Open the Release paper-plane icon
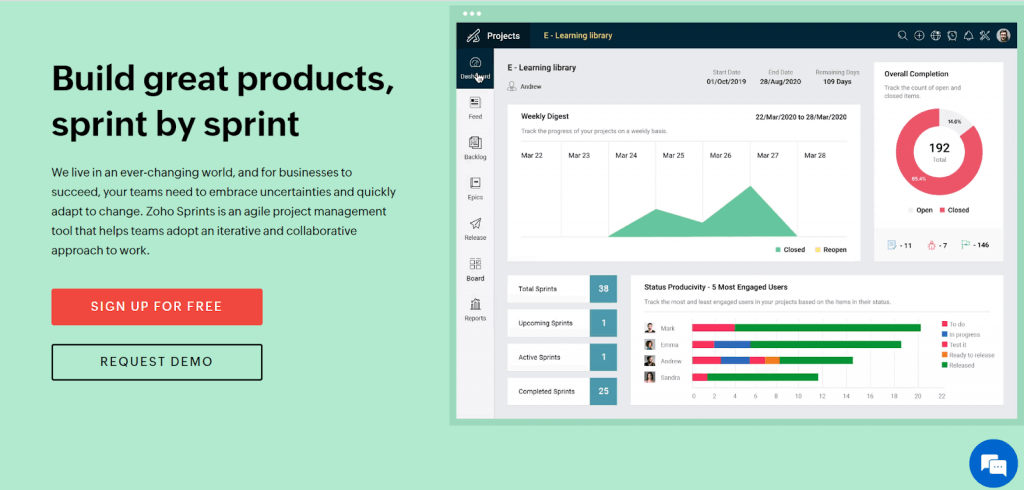Viewport: 1024px width, 490px height. pyautogui.click(x=475, y=223)
